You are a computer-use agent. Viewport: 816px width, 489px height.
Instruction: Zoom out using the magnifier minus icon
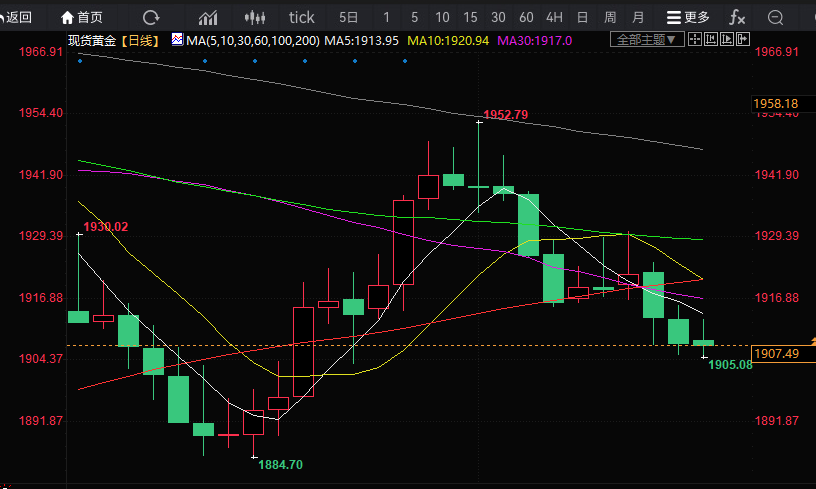(775, 17)
